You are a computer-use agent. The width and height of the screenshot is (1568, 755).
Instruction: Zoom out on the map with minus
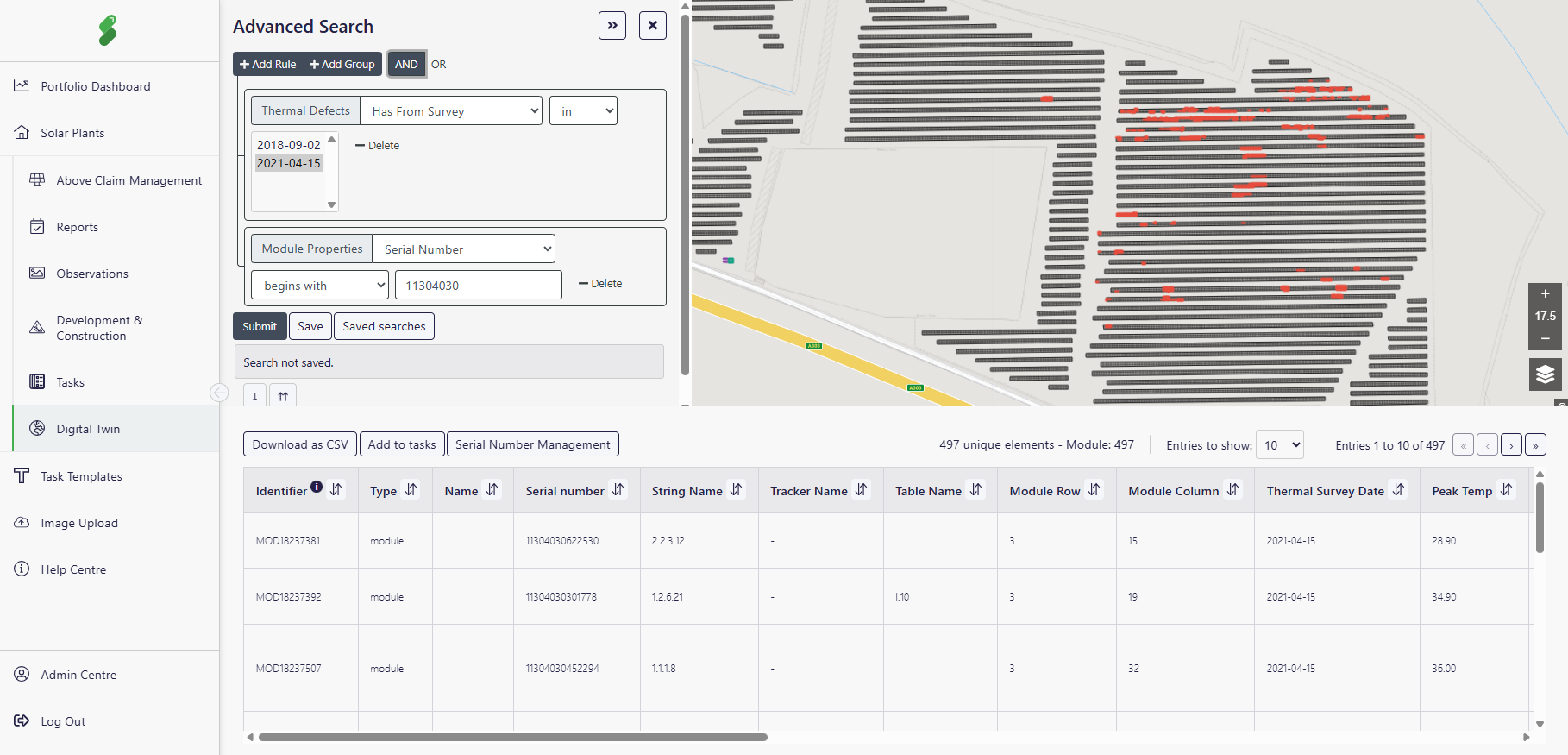(x=1545, y=338)
